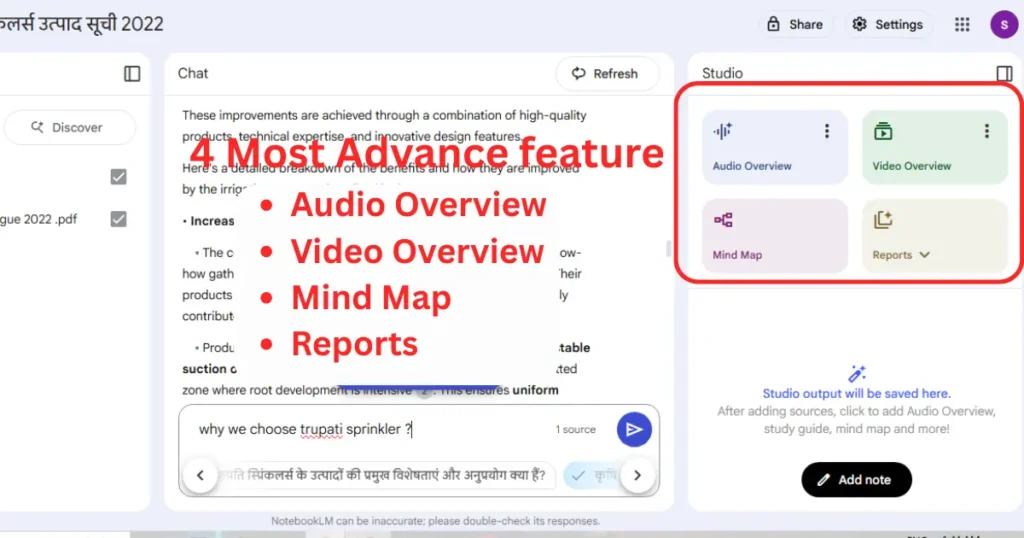The width and height of the screenshot is (1024, 538).
Task: Click the chat panel scrollbar
Action: (x=668, y=248)
